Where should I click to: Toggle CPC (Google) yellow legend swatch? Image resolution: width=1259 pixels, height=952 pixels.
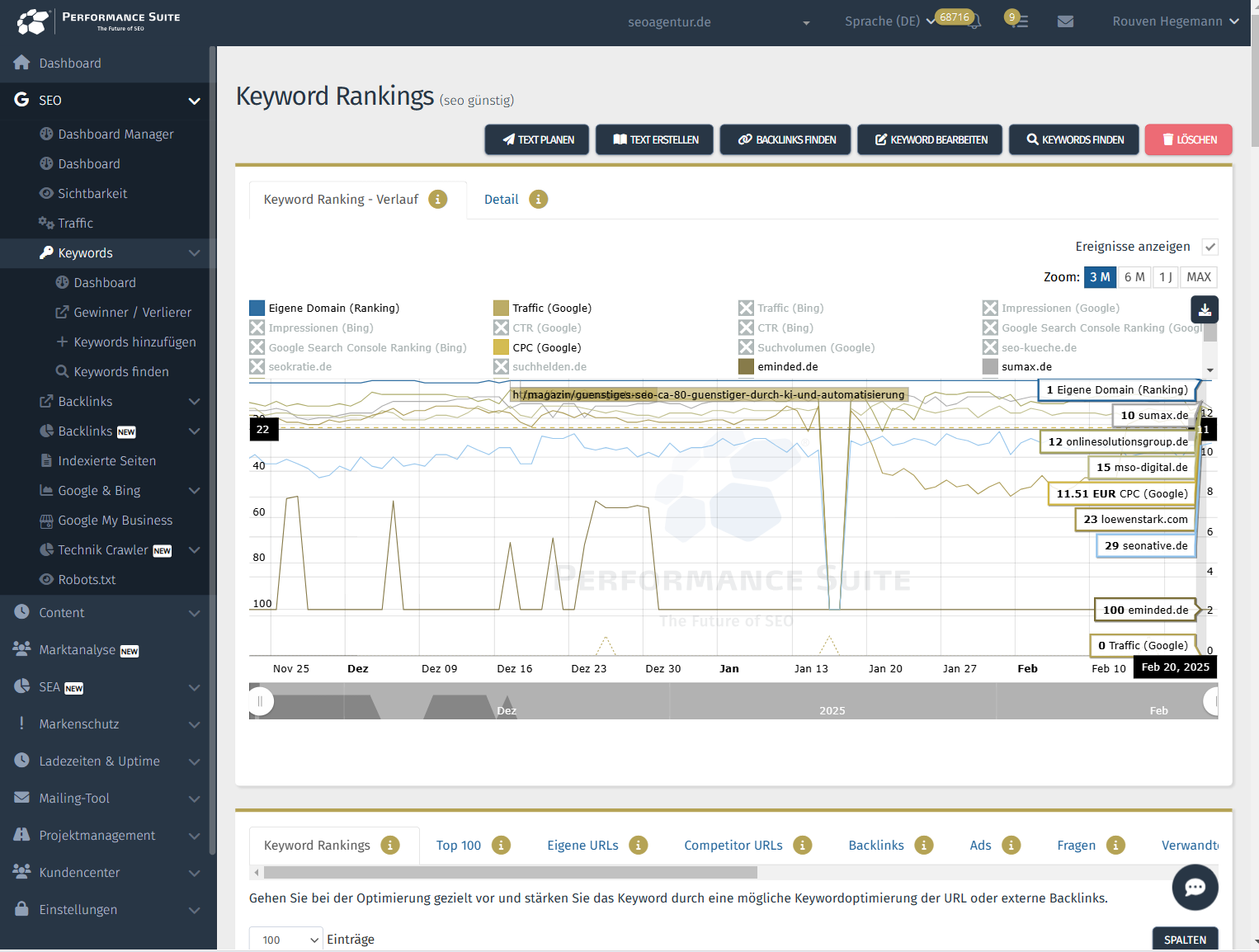tap(501, 347)
